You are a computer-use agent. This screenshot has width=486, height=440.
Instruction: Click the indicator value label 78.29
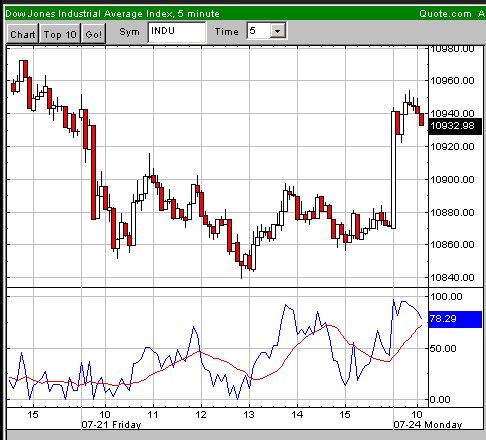coord(455,319)
